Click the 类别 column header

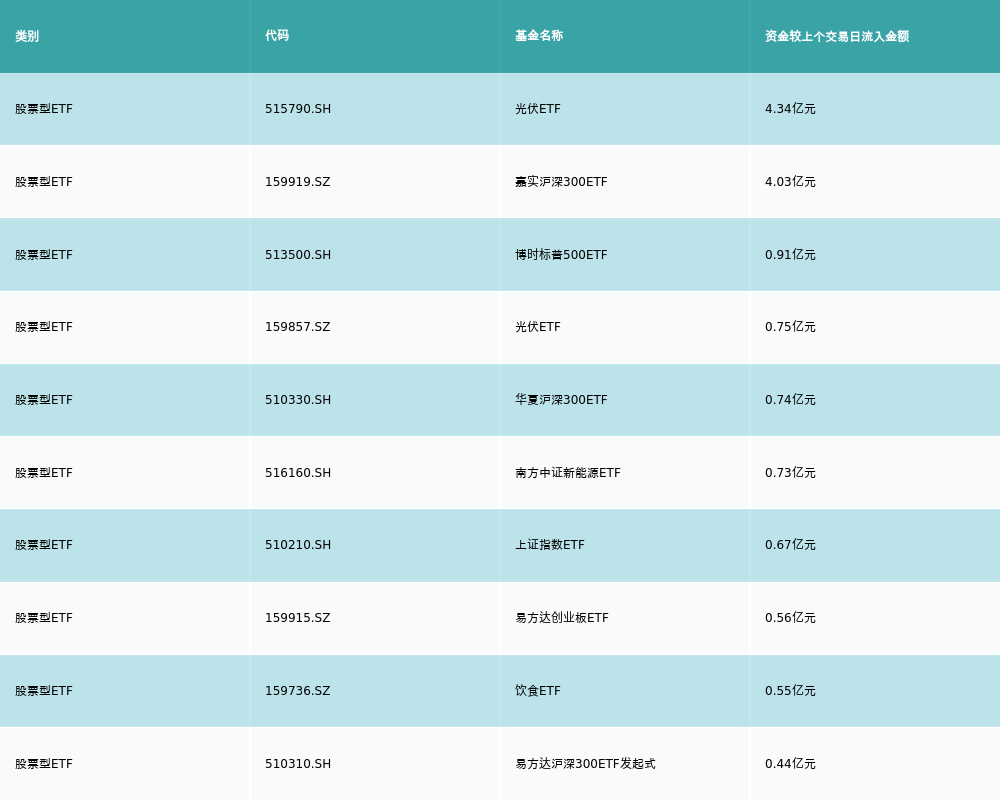click(27, 36)
